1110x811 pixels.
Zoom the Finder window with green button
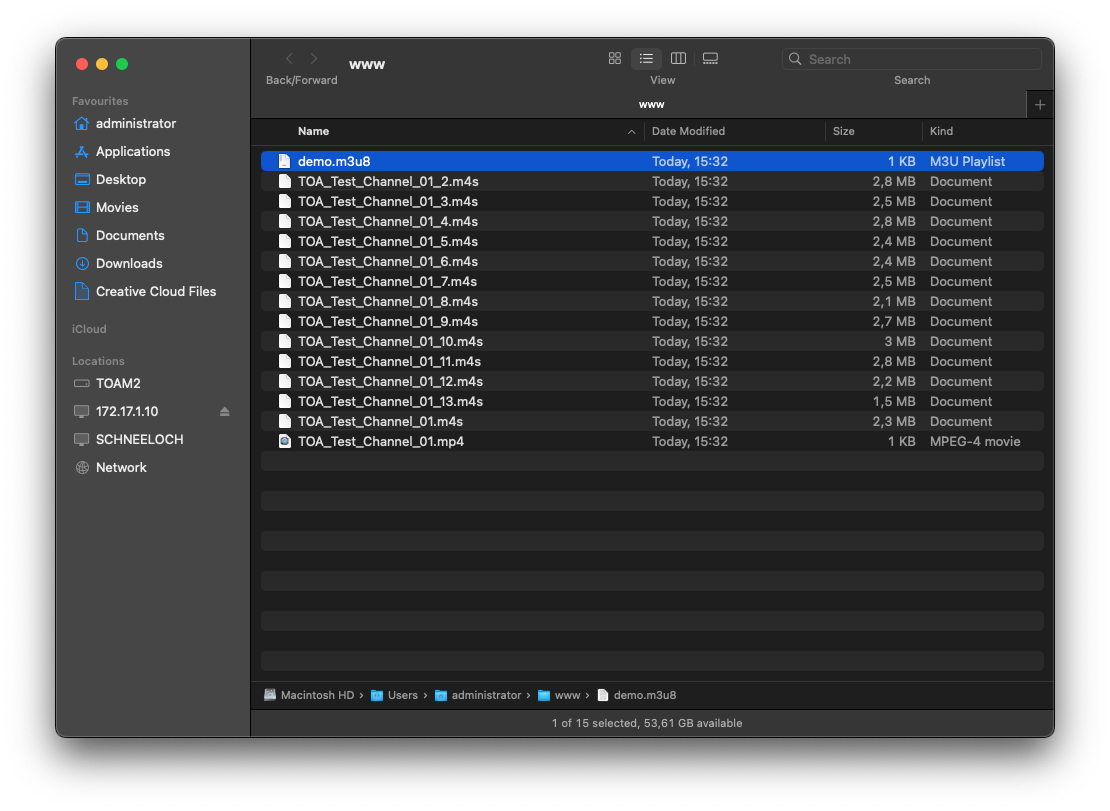point(122,64)
